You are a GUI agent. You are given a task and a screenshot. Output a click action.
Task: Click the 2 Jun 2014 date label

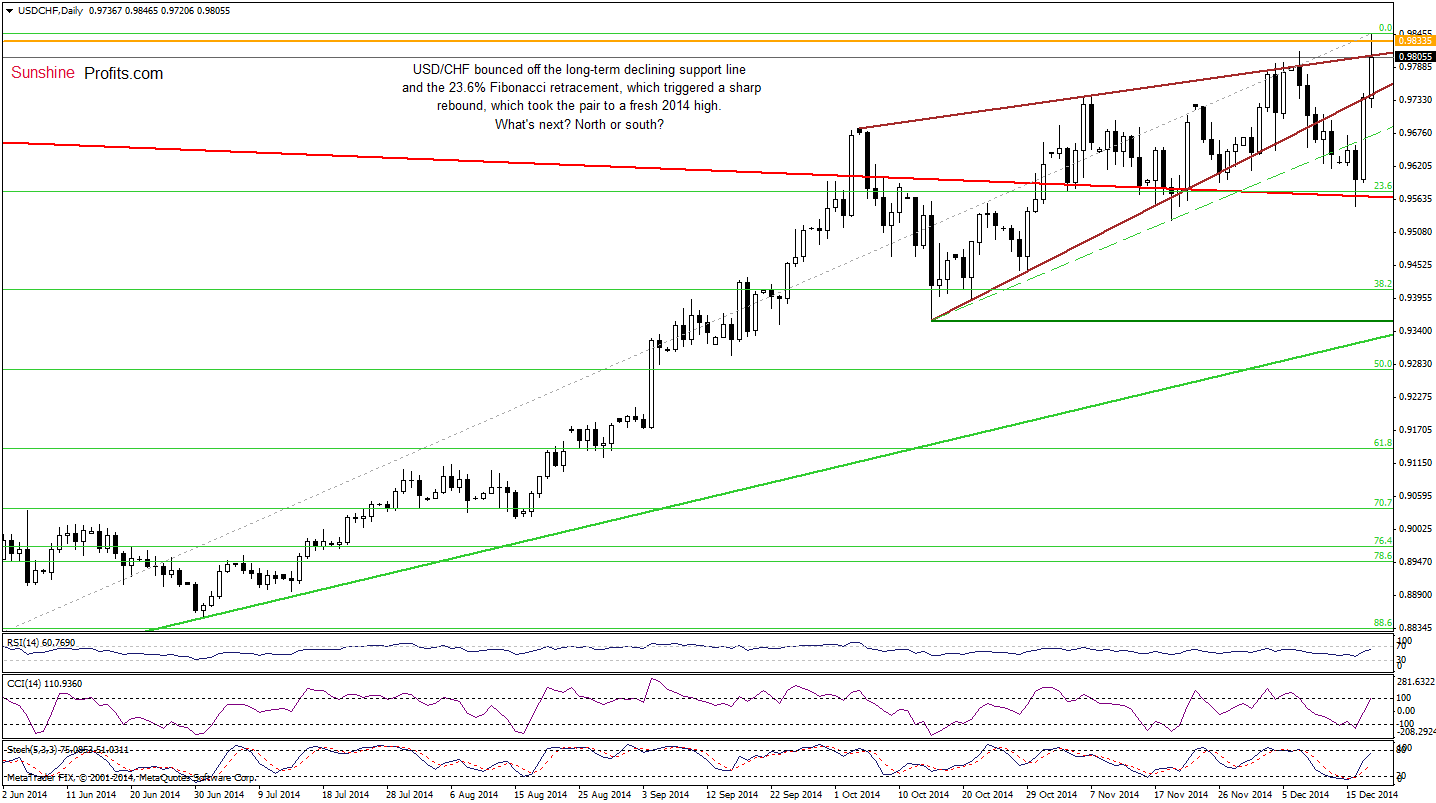click(25, 794)
